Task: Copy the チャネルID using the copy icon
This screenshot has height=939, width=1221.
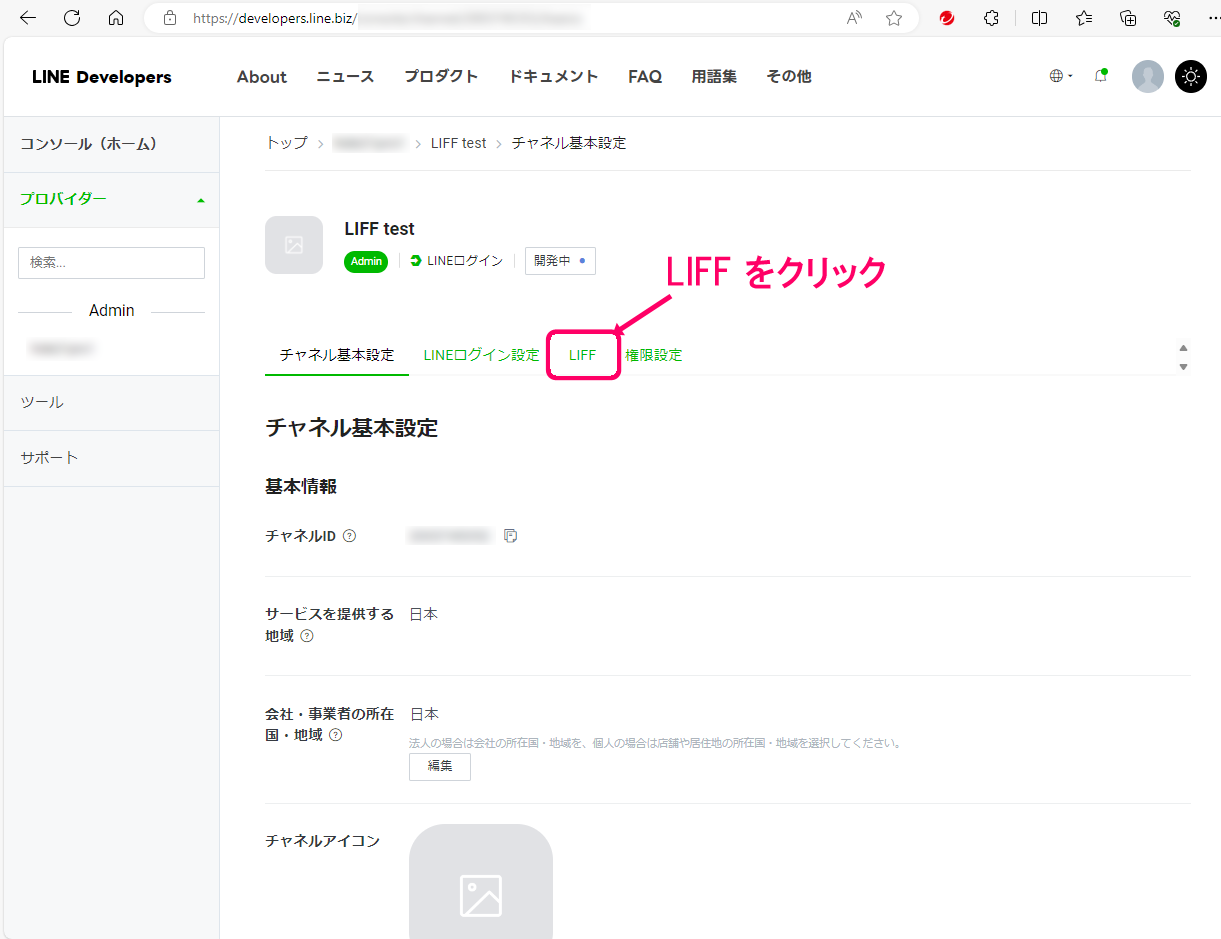Action: point(511,536)
